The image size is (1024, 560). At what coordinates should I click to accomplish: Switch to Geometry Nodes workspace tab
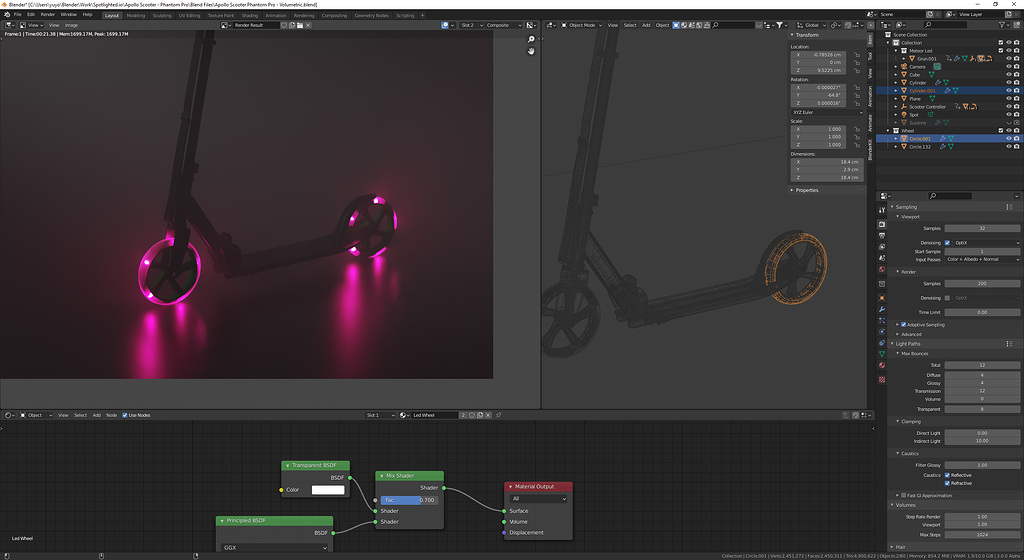[x=372, y=15]
